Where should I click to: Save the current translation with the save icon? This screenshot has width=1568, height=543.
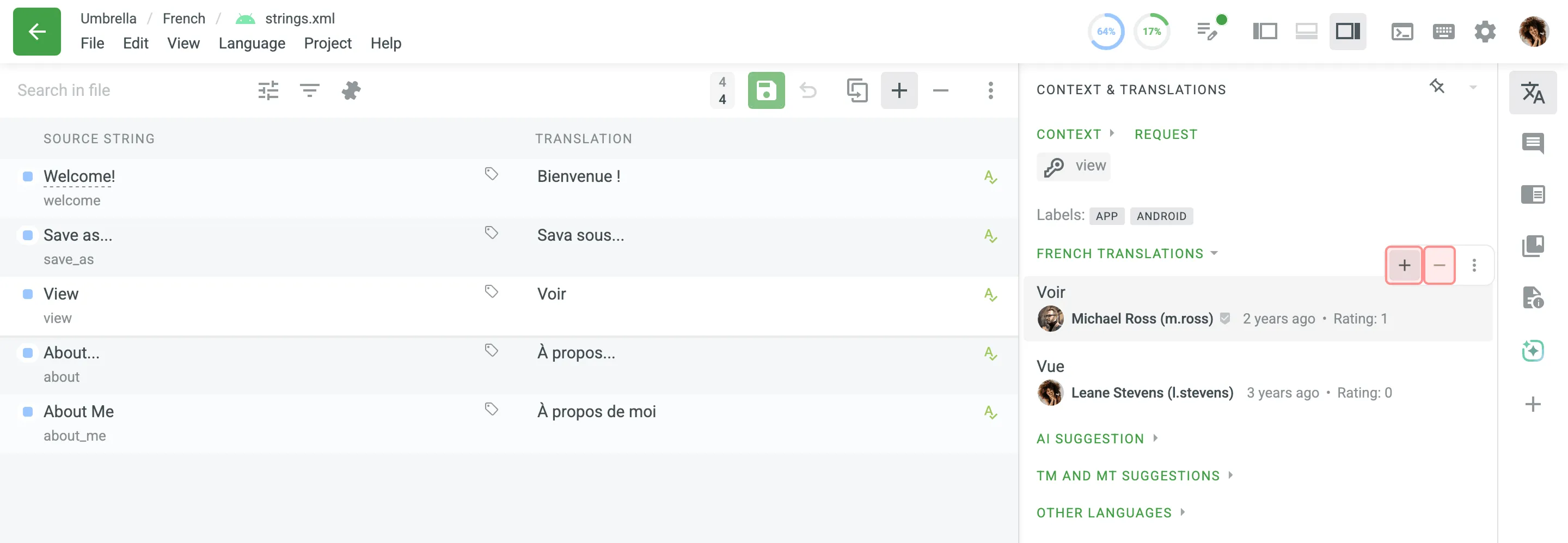765,91
